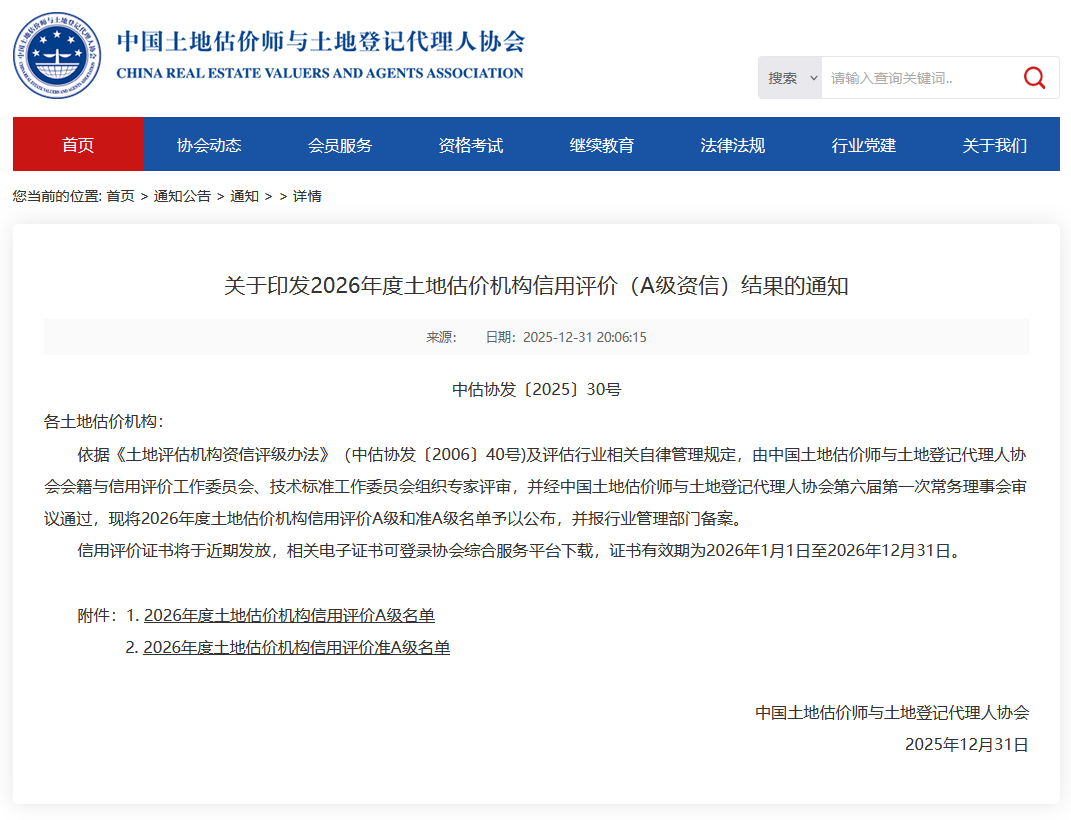
Task: Open attachment 2026年度土地估价机构信用评价准A级名单
Action: tap(296, 648)
